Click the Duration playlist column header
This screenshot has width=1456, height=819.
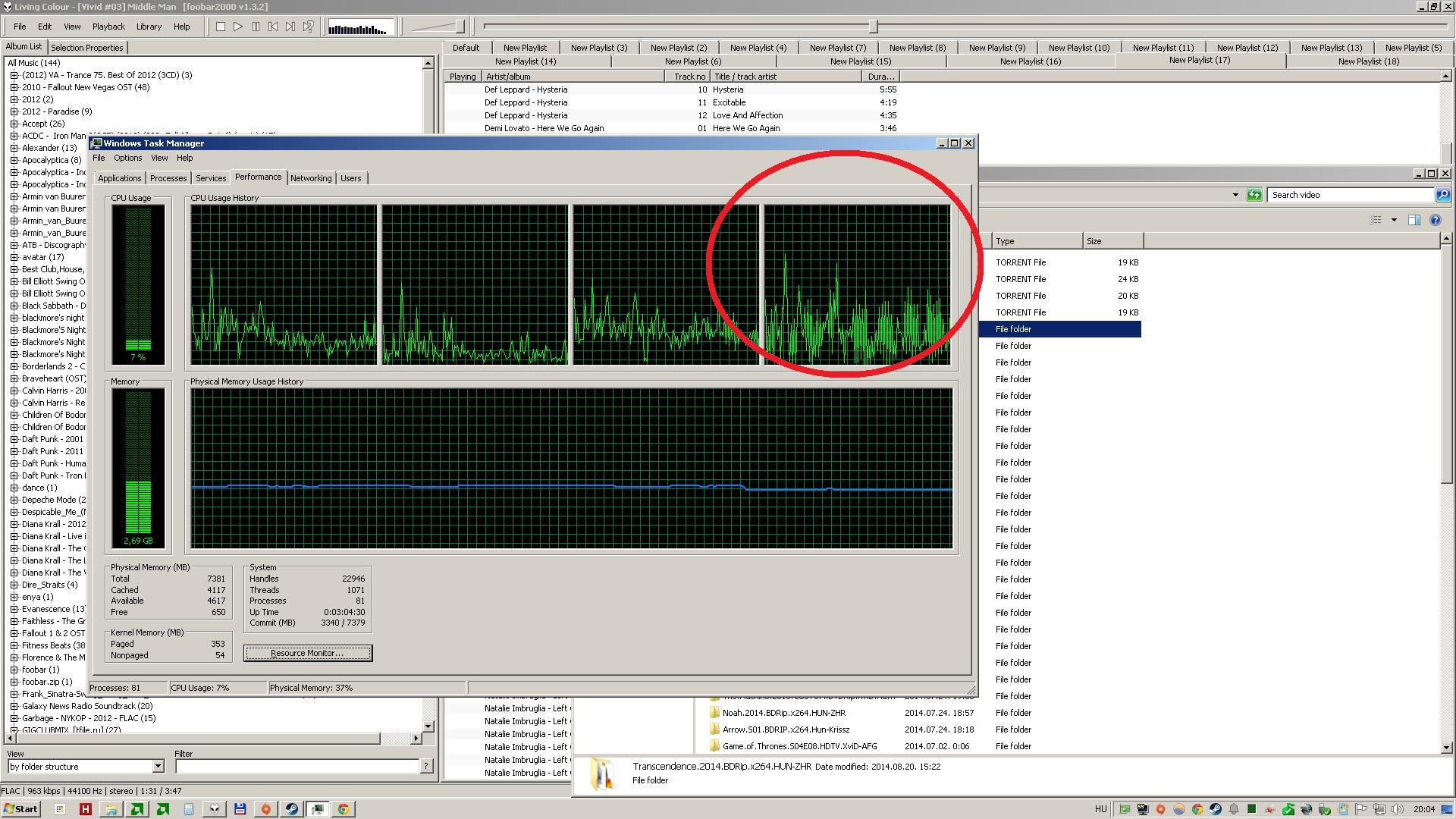[881, 77]
